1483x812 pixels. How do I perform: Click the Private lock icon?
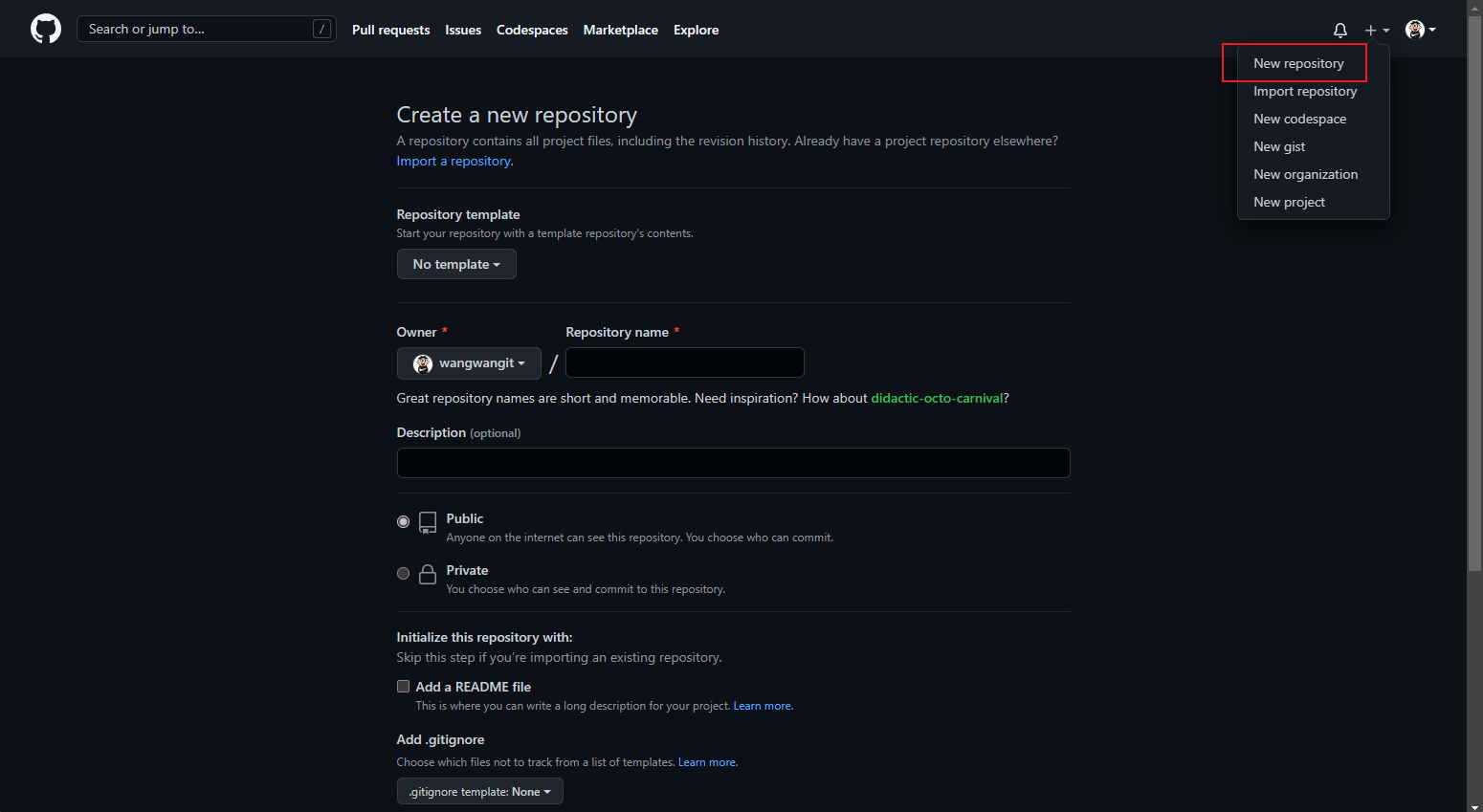point(428,574)
